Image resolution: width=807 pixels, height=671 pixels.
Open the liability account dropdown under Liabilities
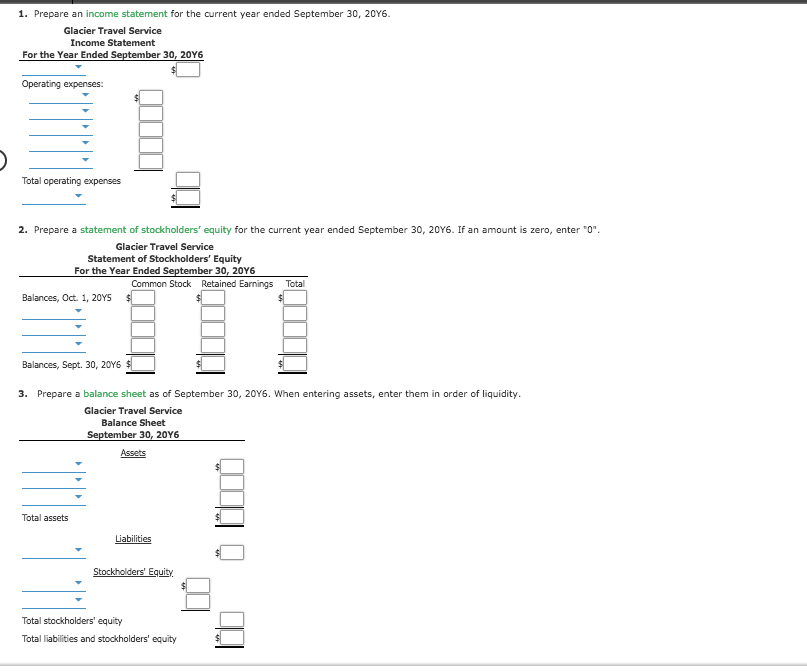pos(54,552)
